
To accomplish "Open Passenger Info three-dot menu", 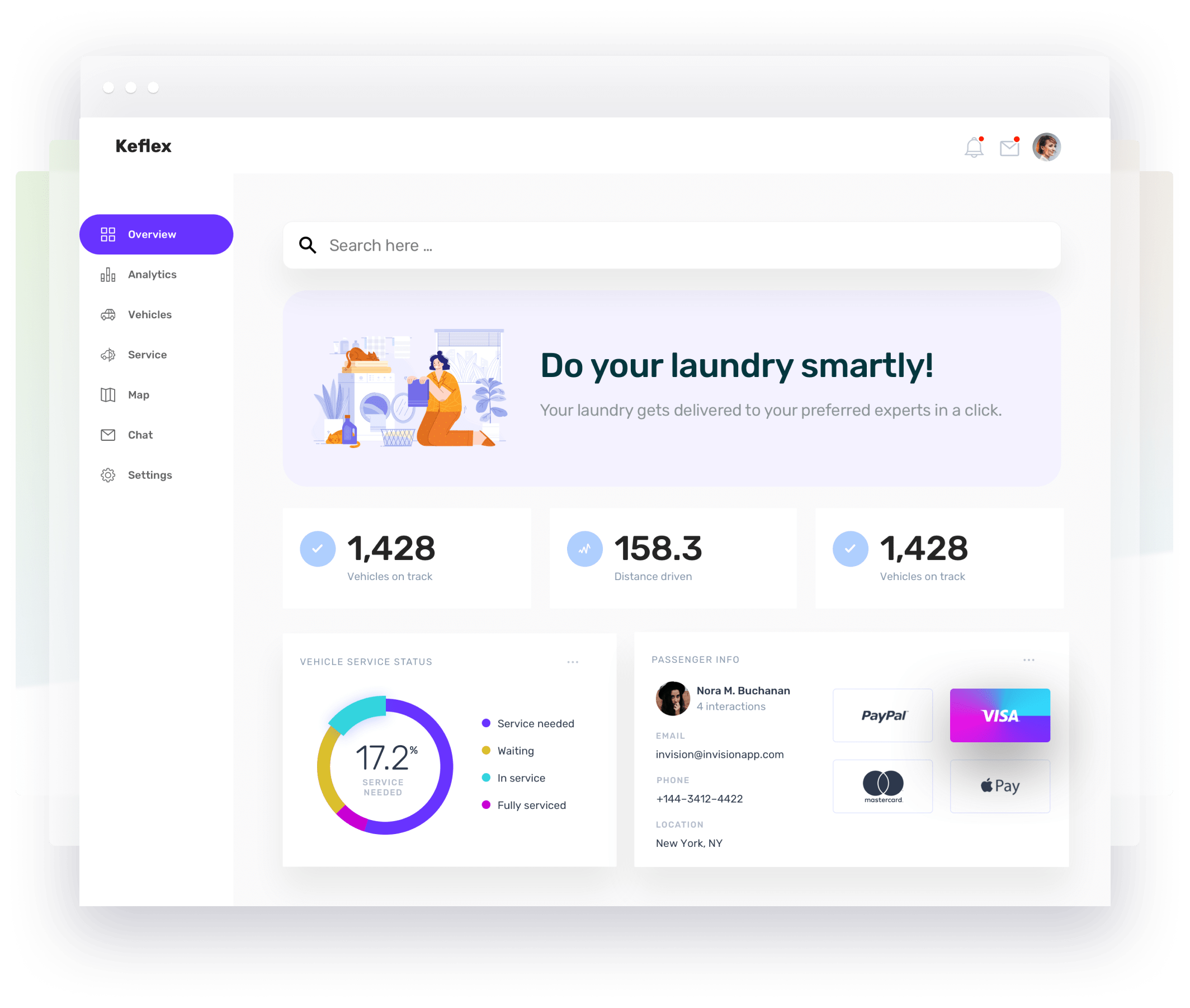I will [1028, 660].
